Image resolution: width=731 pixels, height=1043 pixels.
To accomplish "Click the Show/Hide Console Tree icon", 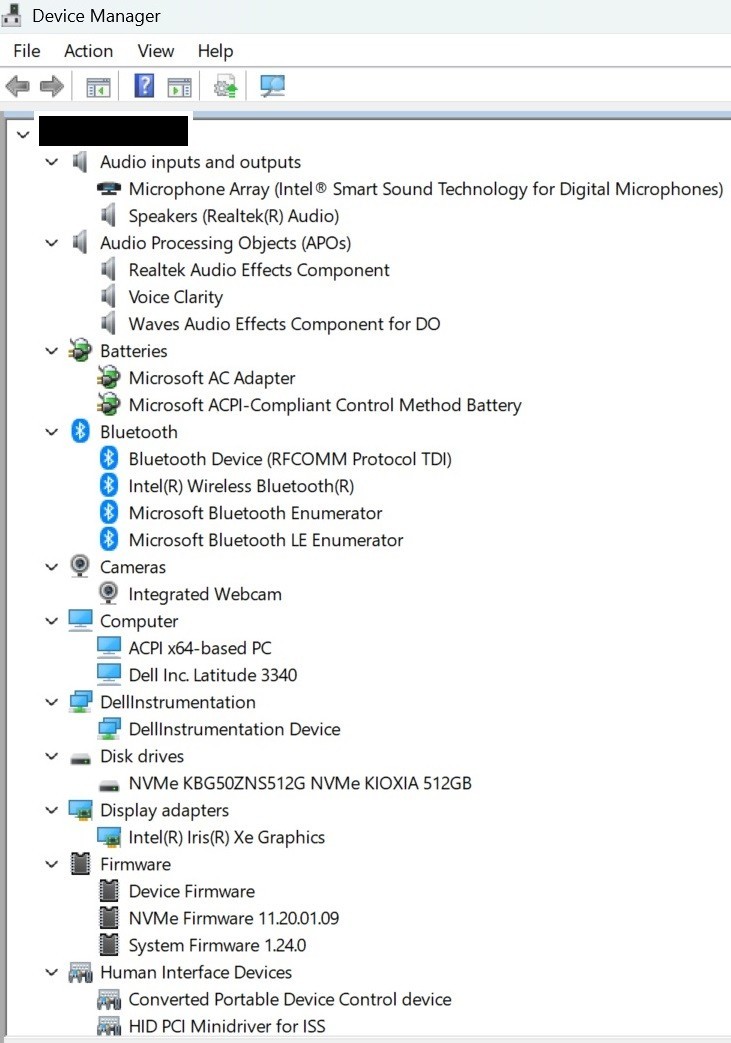I will pos(98,86).
